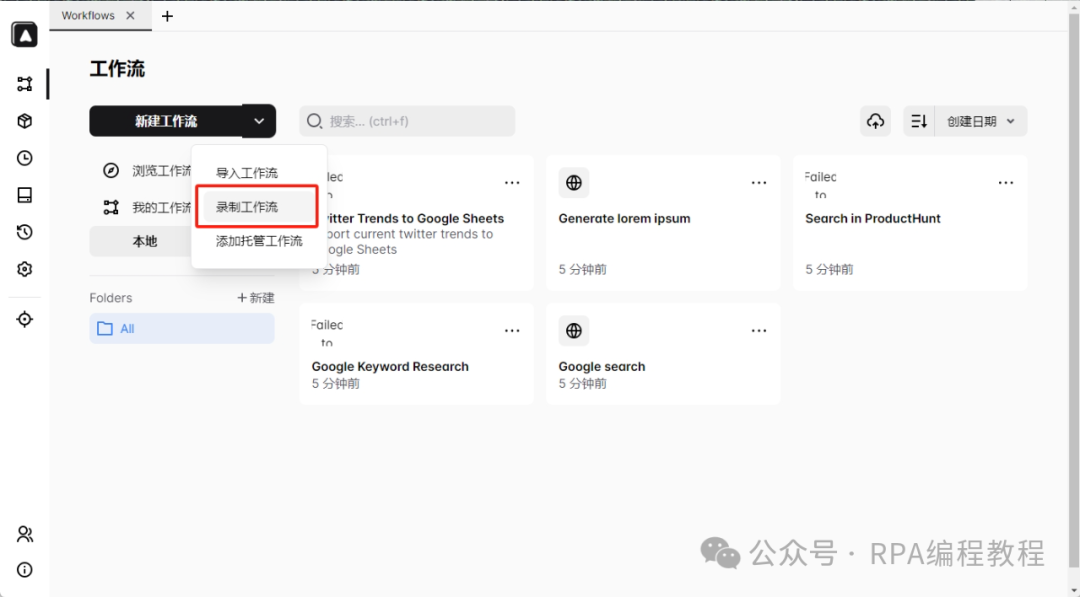
Task: Open the Google search workflow title
Action: 602,367
